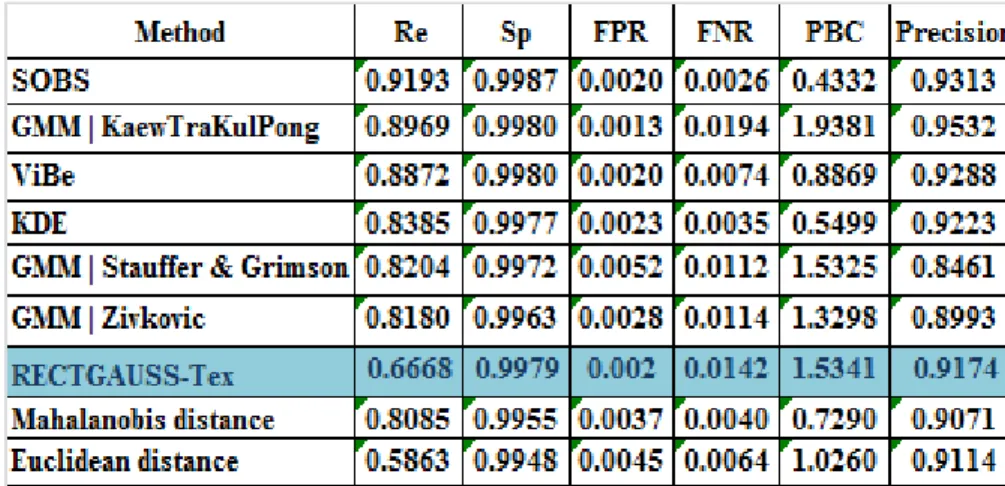Click KDE PBC value 0.5499

click(833, 222)
